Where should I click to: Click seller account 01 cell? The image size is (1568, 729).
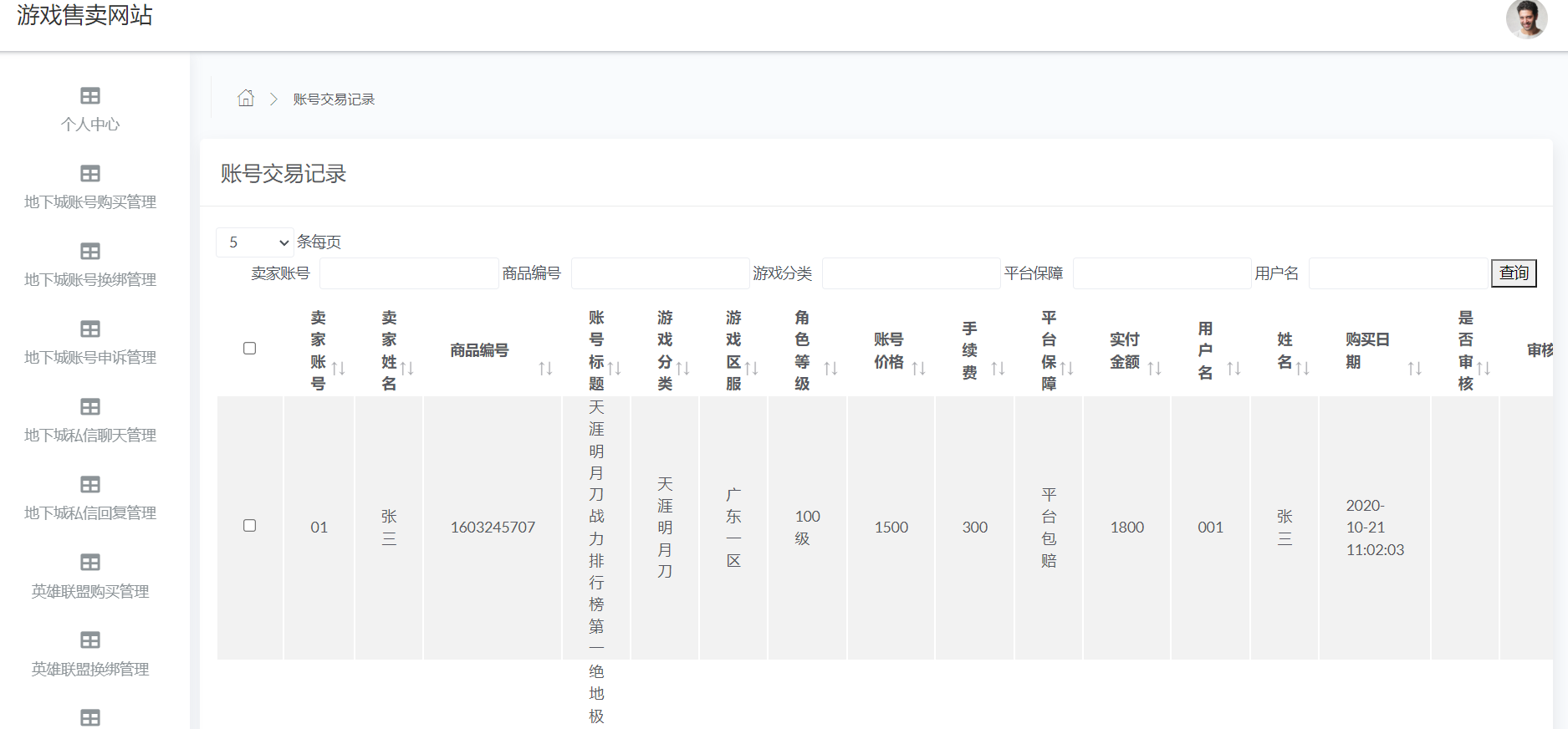pos(319,528)
